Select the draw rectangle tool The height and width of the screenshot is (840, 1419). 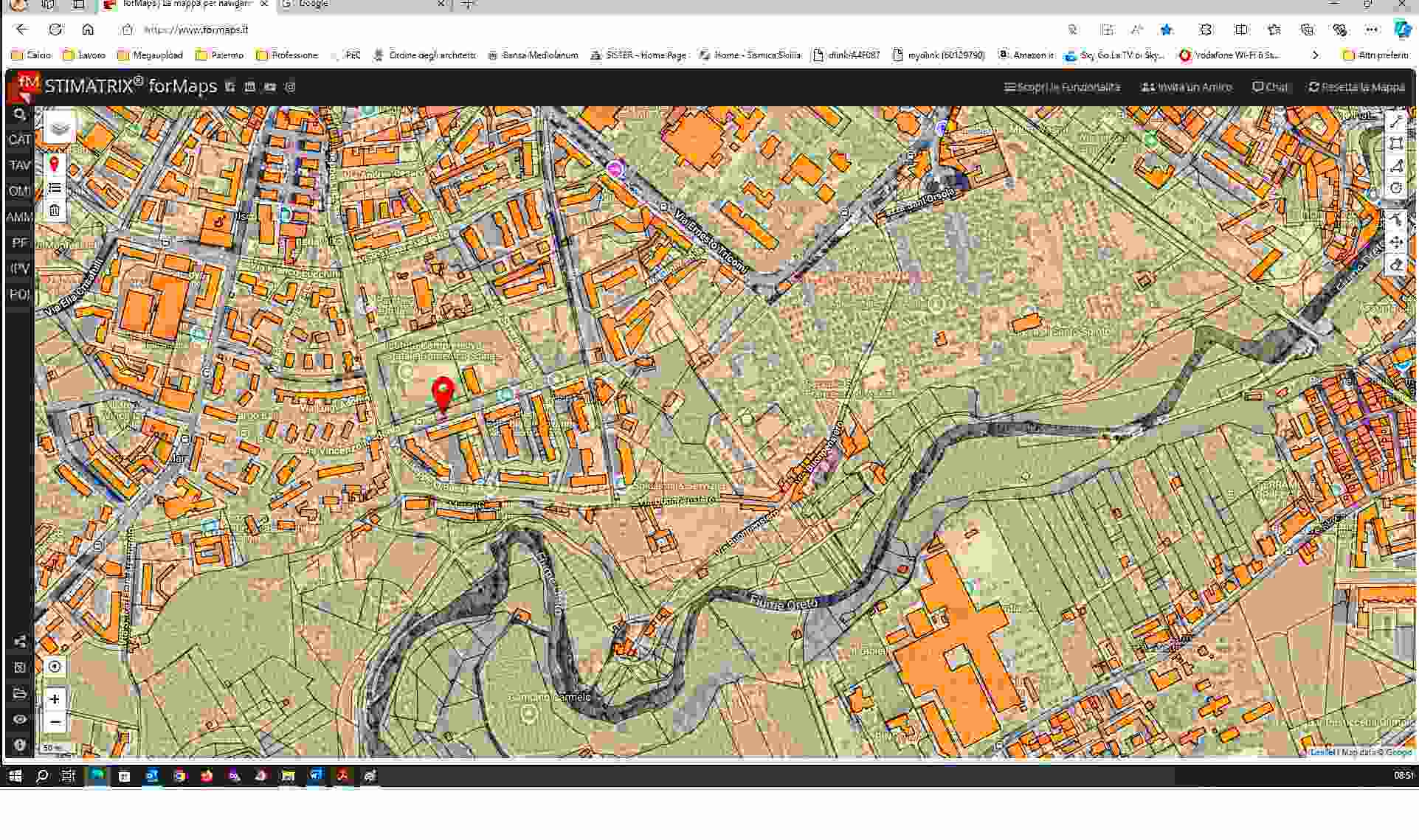pos(1395,144)
